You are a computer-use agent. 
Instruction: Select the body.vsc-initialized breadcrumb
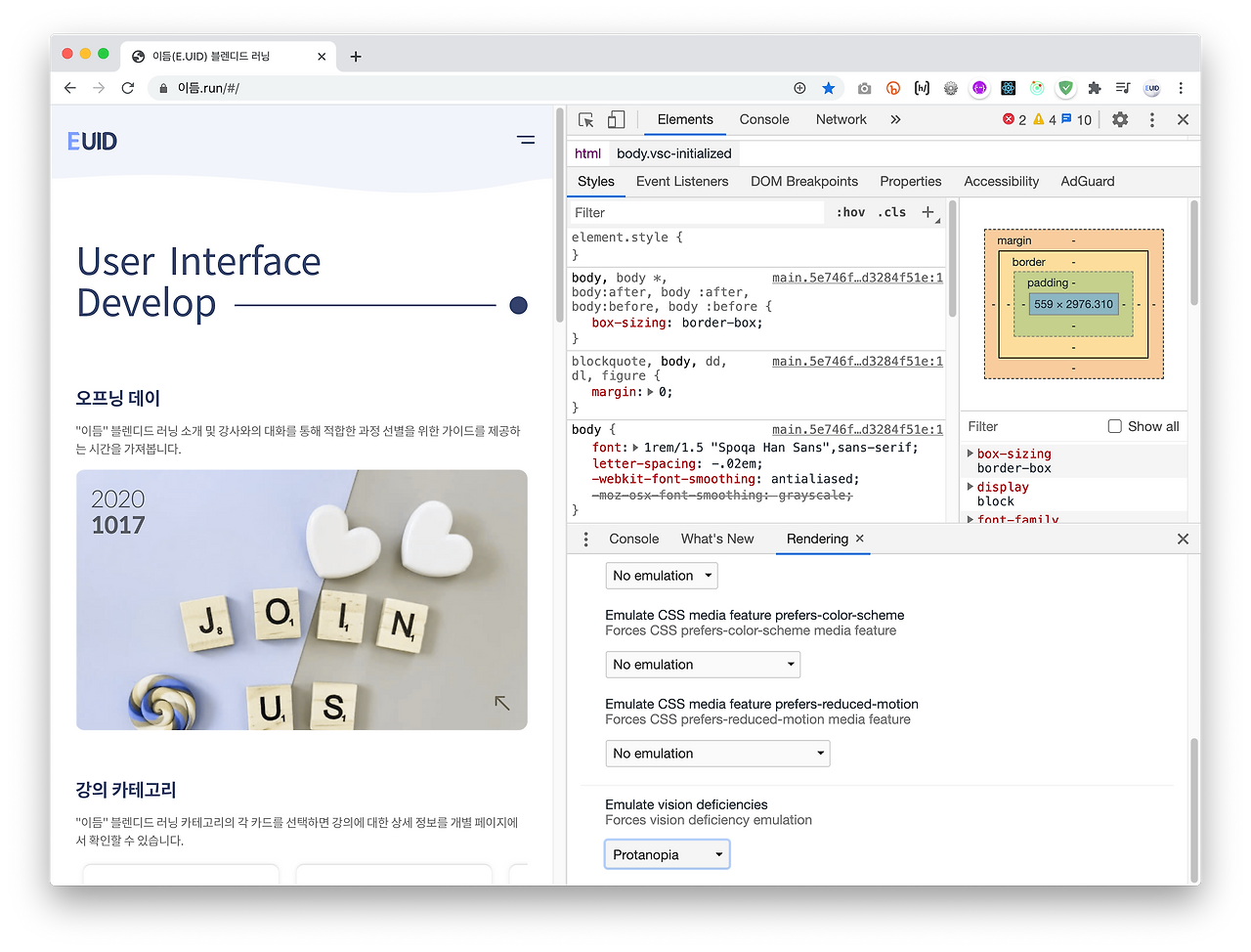(674, 153)
